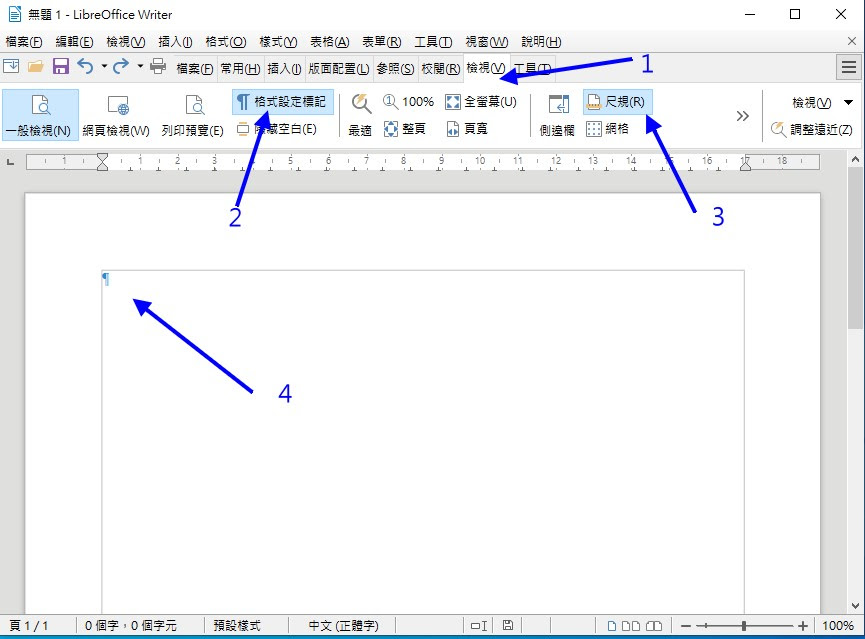Switch to the 常用(H) ribbon tab
This screenshot has height=639, width=865.
tap(240, 68)
